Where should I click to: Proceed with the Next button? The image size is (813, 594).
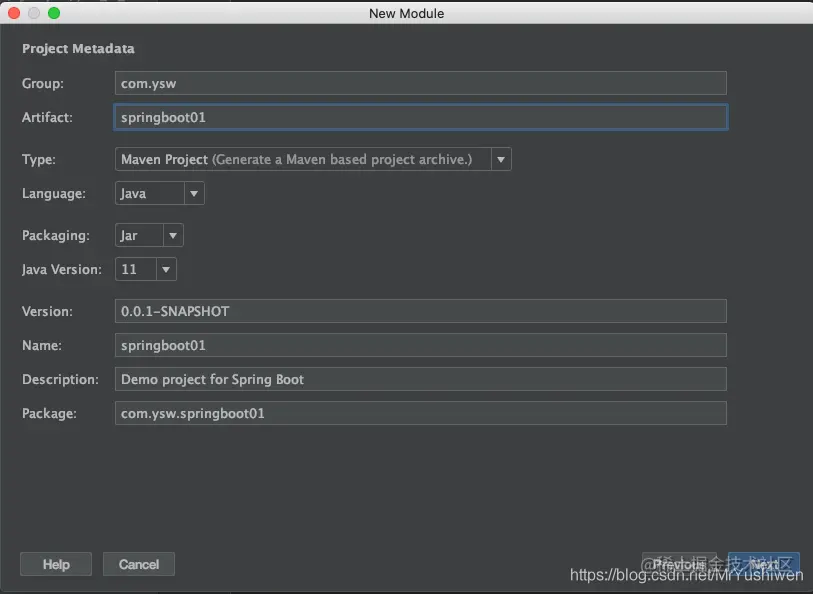pos(764,564)
